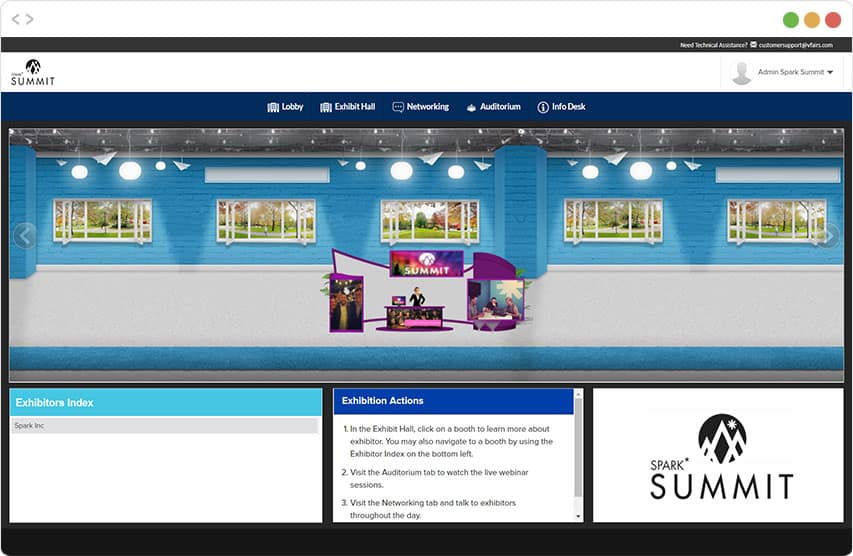
Task: Click scroll-down arrow in Exhibition Actions
Action: (578, 516)
